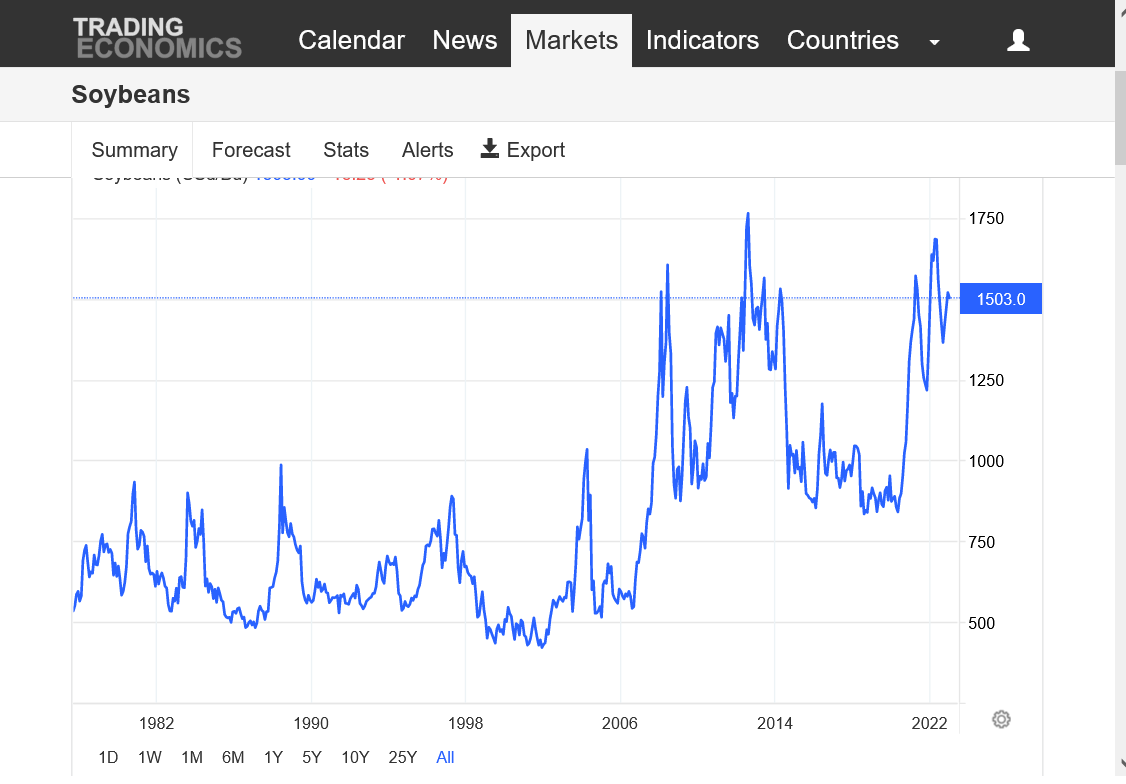Click the 750 price axis label

point(981,542)
